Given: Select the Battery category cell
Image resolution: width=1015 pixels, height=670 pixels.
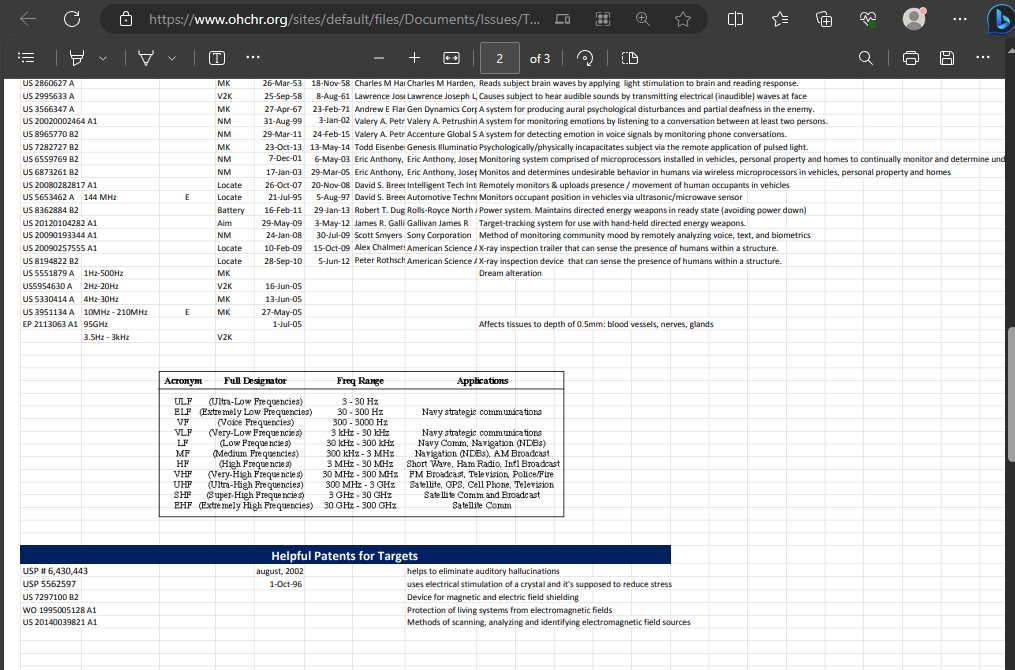Looking at the screenshot, I should pyautogui.click(x=230, y=210).
